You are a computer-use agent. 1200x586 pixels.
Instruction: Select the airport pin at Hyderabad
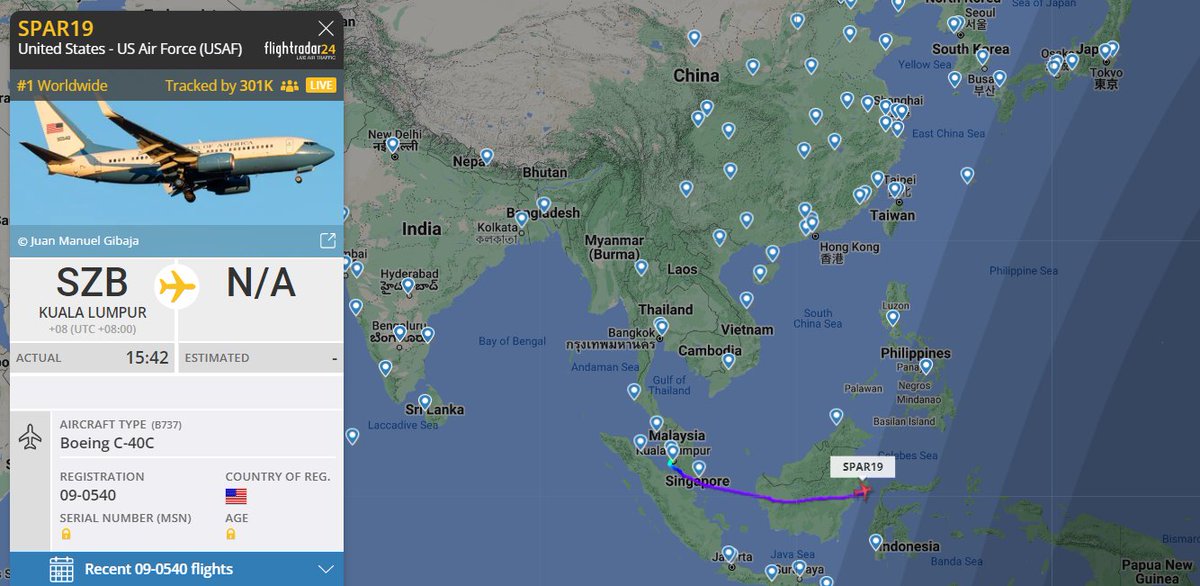point(407,288)
